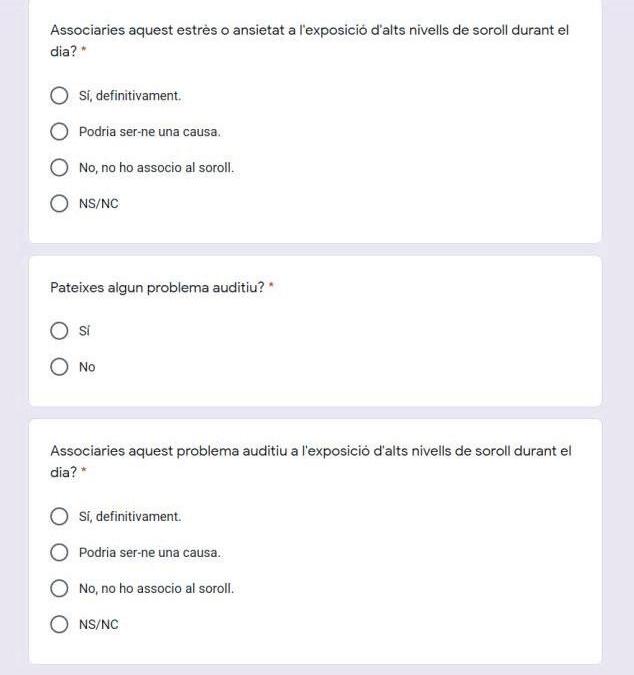Pick 'No, no ho associo al soroll.' for problema auditiu
This screenshot has width=634, height=675.
(59, 589)
